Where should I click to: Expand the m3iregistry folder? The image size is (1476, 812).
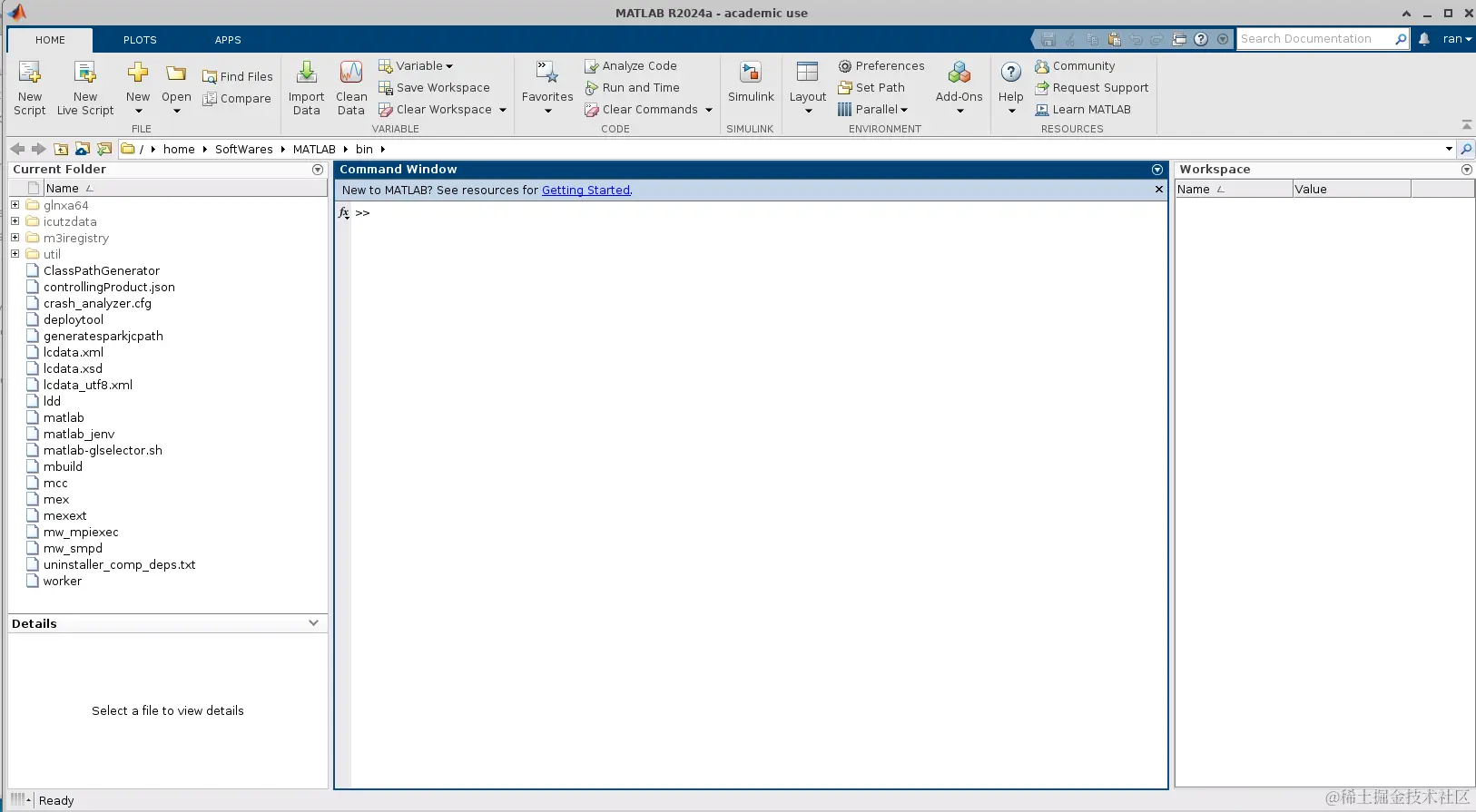15,238
